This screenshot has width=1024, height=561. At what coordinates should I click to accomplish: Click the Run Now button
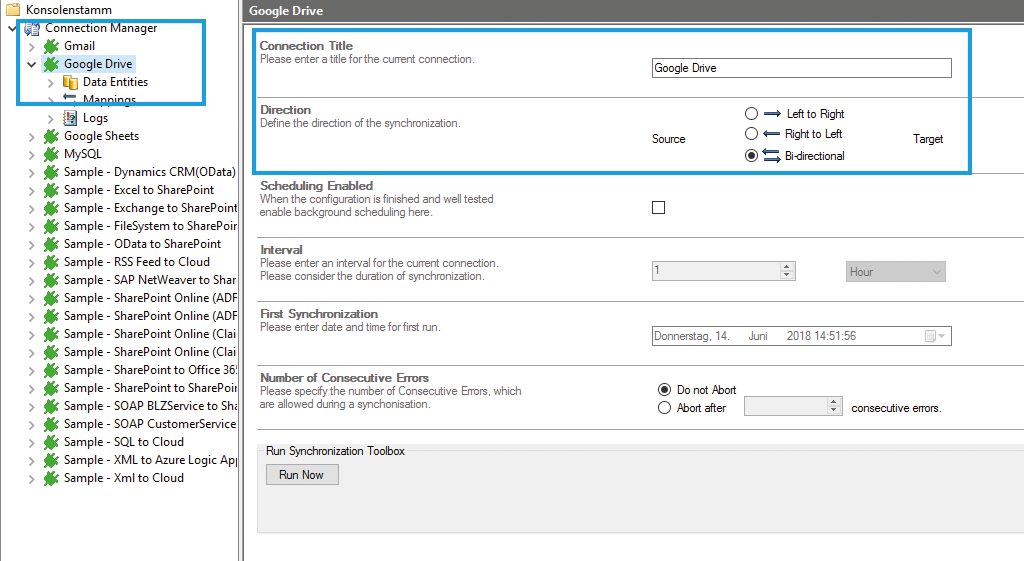(302, 475)
